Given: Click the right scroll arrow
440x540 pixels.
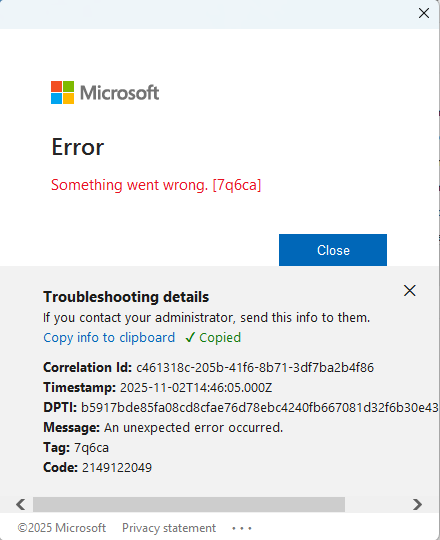Looking at the screenshot, I should 417,504.
